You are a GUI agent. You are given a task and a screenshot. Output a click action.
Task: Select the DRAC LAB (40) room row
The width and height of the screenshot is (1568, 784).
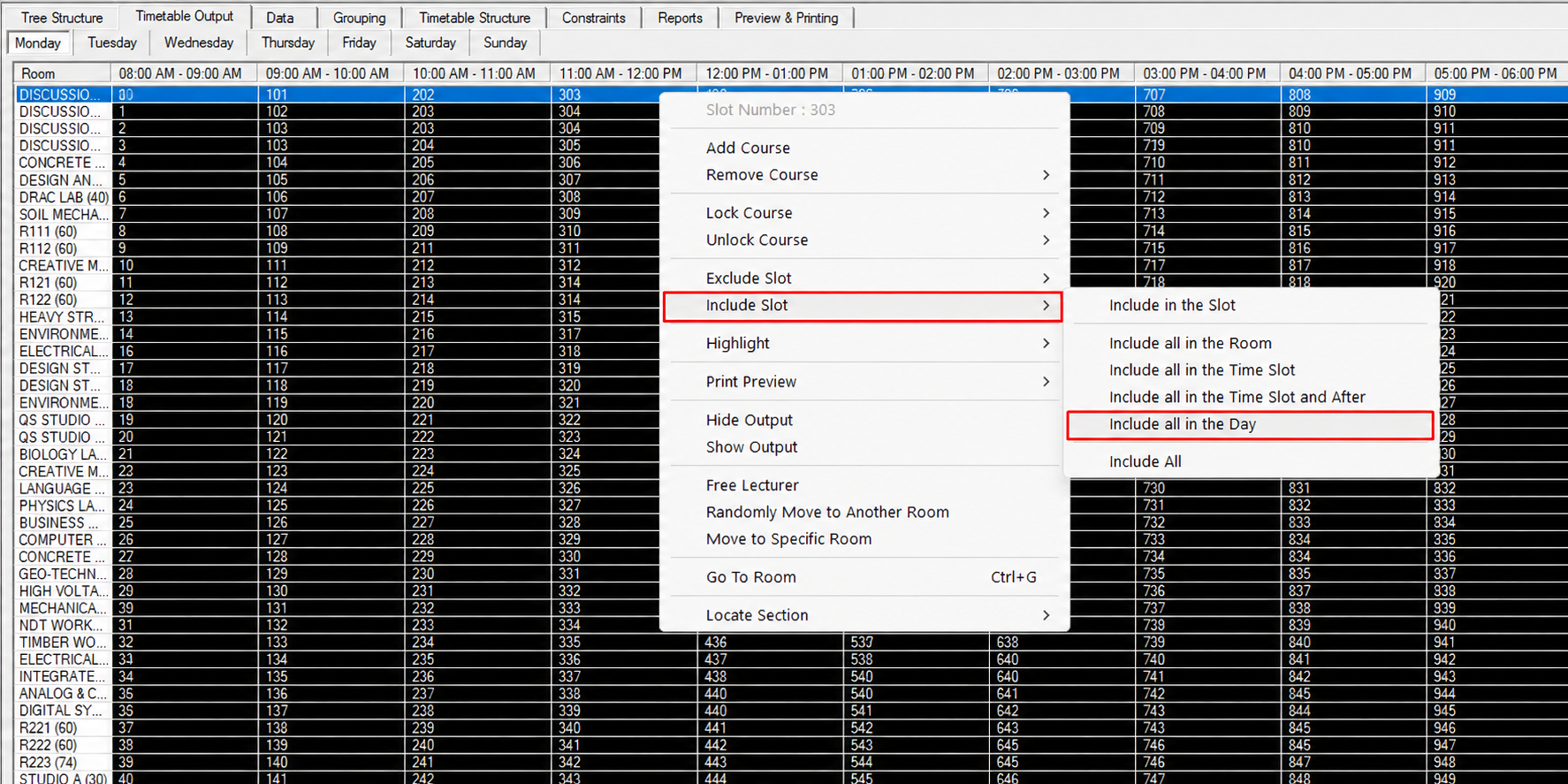tap(64, 197)
